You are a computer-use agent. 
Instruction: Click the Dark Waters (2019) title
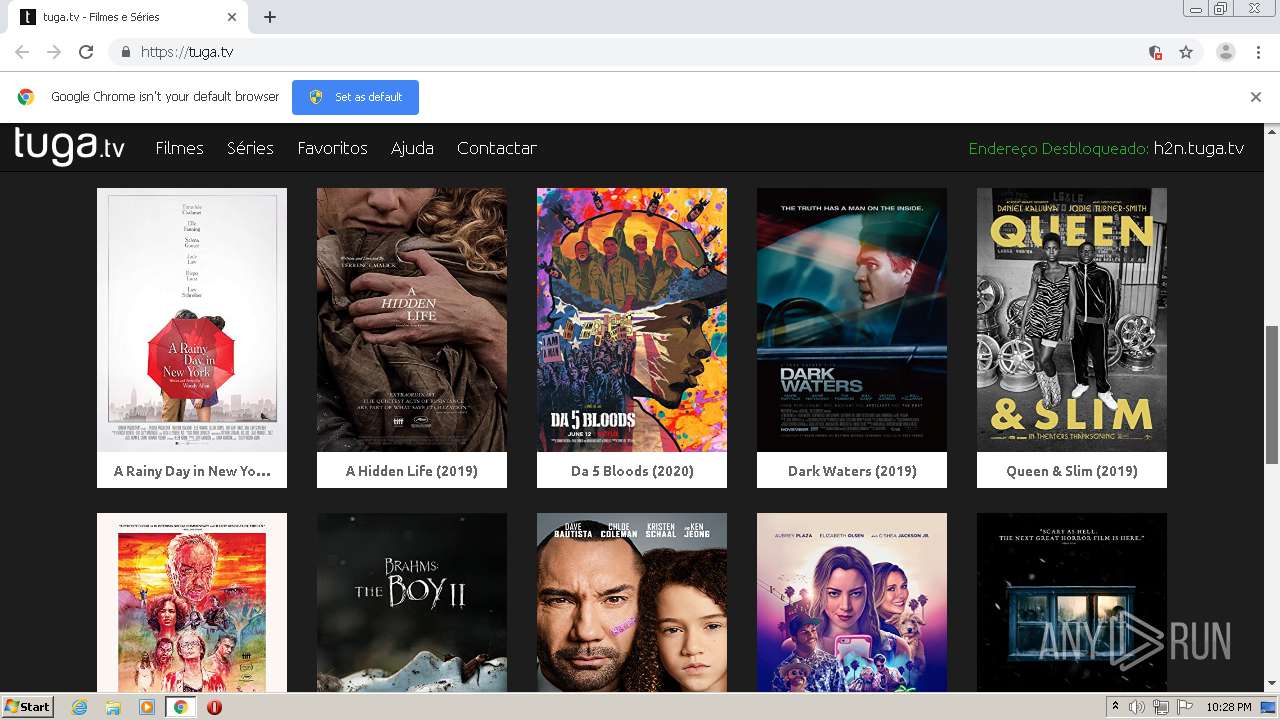pos(852,471)
